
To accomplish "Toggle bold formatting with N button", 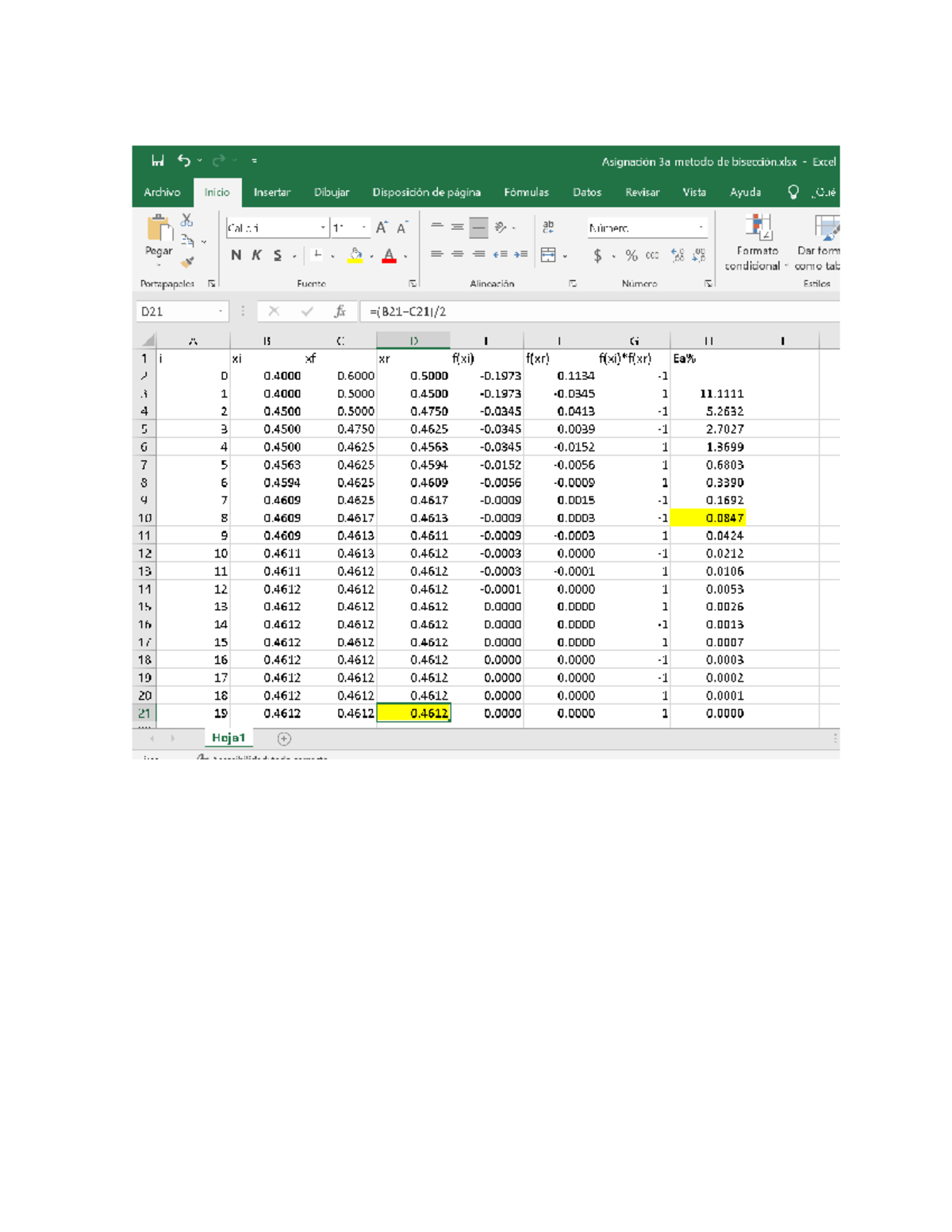I will [236, 255].
